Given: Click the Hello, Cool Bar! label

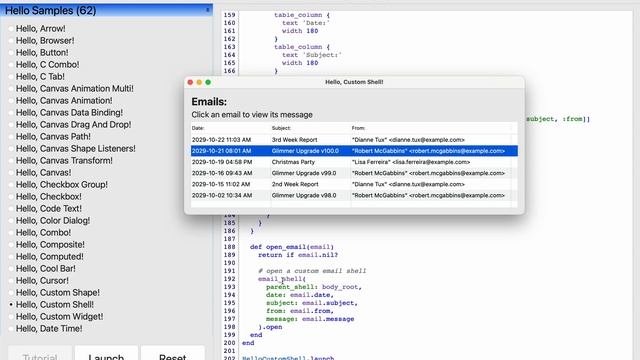Looking at the screenshot, I should (46, 269).
